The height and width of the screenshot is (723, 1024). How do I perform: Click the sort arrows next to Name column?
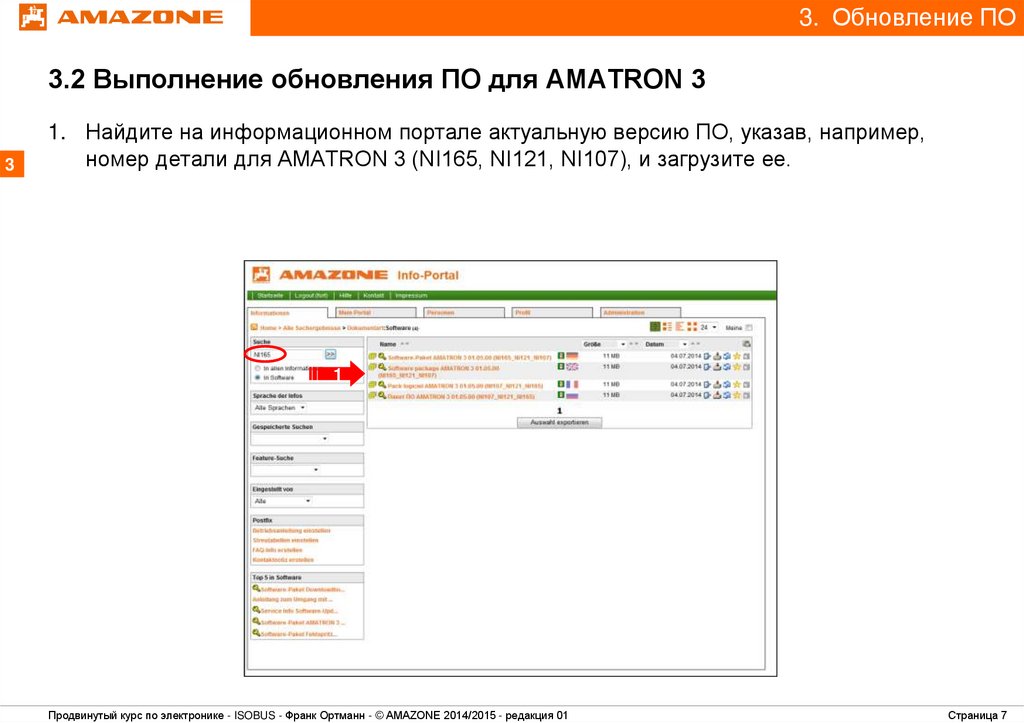click(x=405, y=344)
